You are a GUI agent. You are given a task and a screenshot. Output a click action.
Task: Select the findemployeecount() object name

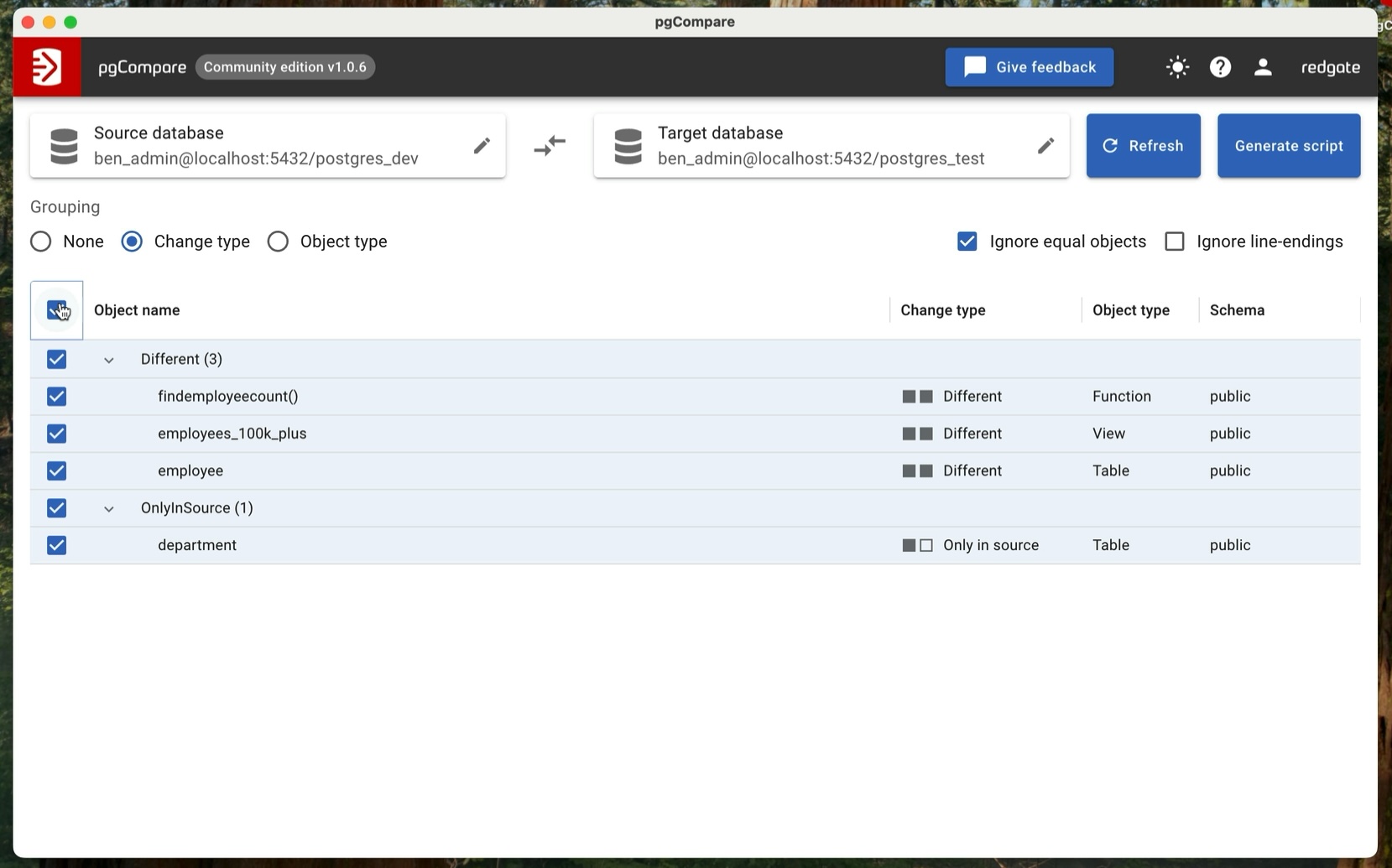coord(228,397)
